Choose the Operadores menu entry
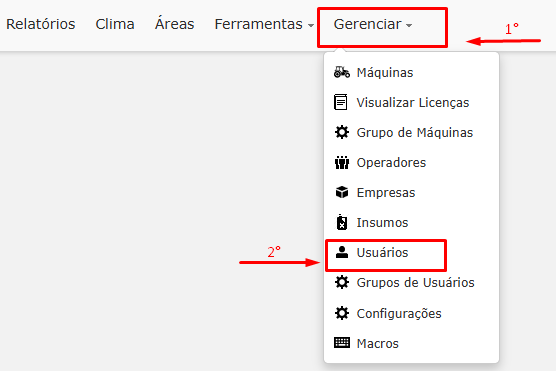This screenshot has height=371, width=556. [411, 162]
